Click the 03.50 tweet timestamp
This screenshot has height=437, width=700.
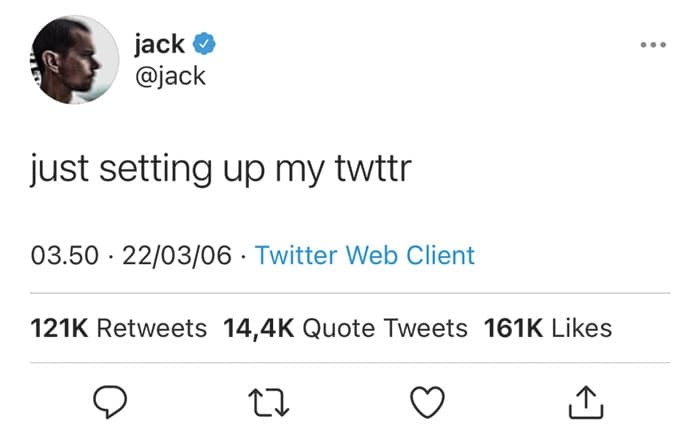pyautogui.click(x=66, y=255)
